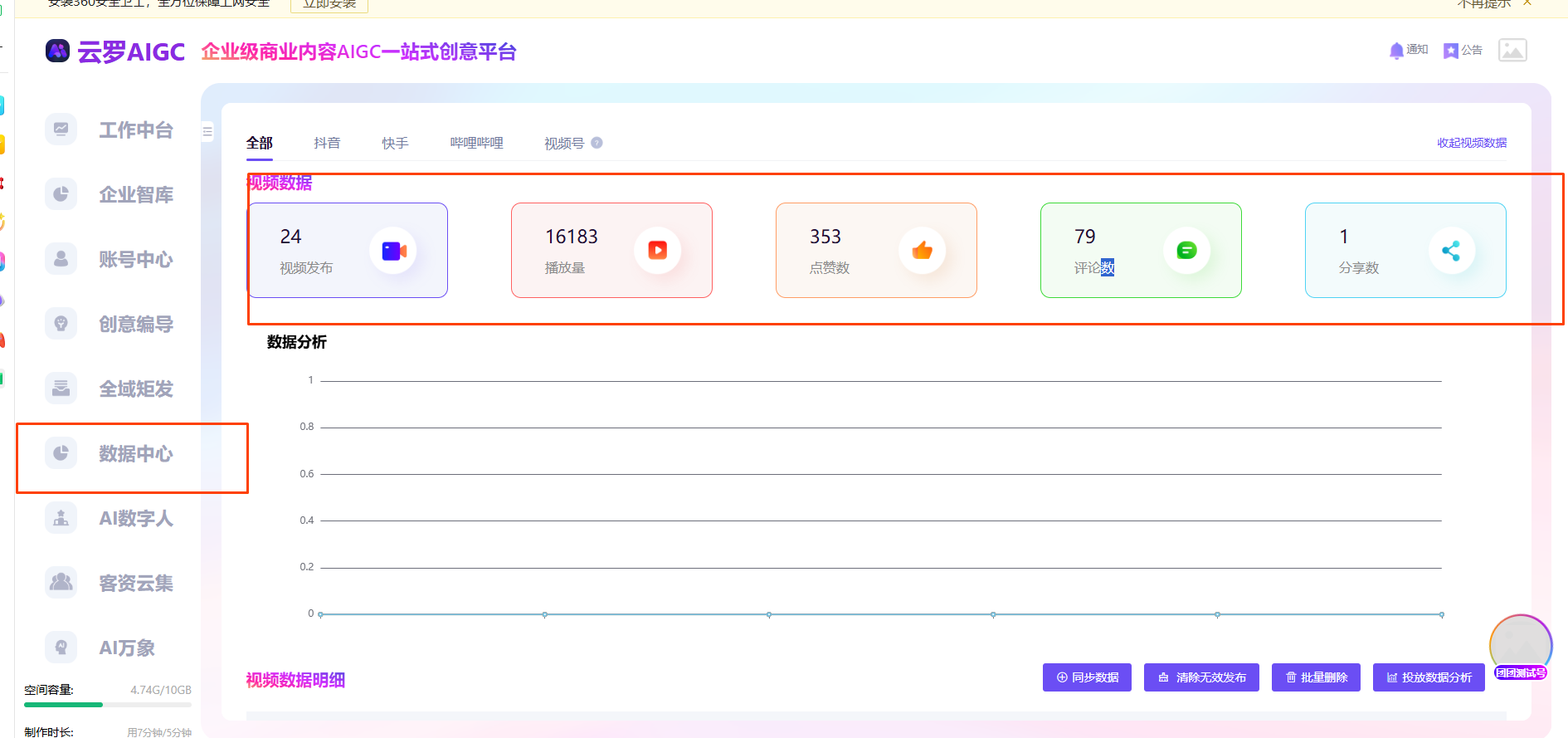
Task: Click the green comment icon in 评论数 card
Action: pyautogui.click(x=1186, y=251)
